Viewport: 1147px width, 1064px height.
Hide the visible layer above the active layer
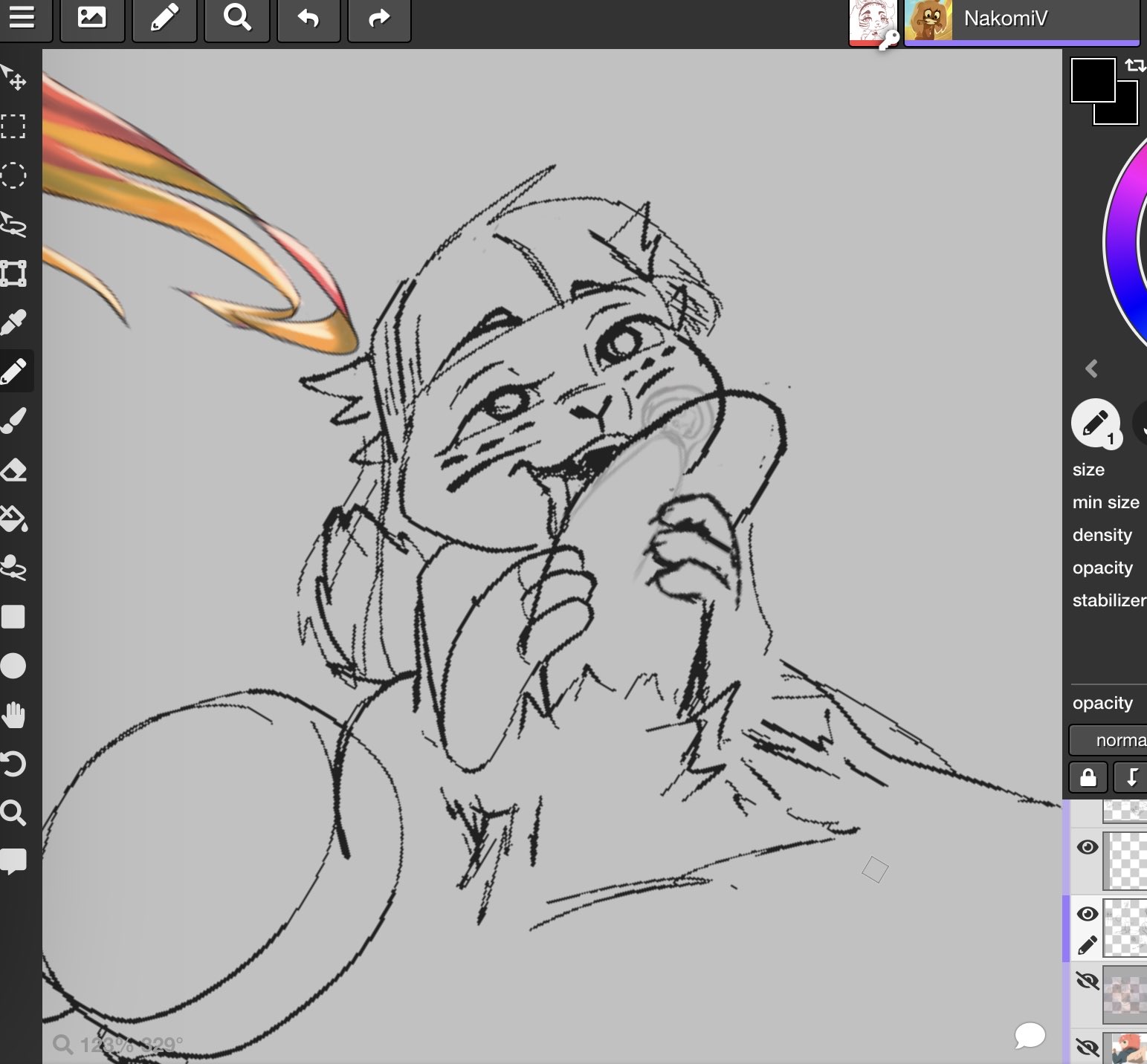click(1088, 847)
